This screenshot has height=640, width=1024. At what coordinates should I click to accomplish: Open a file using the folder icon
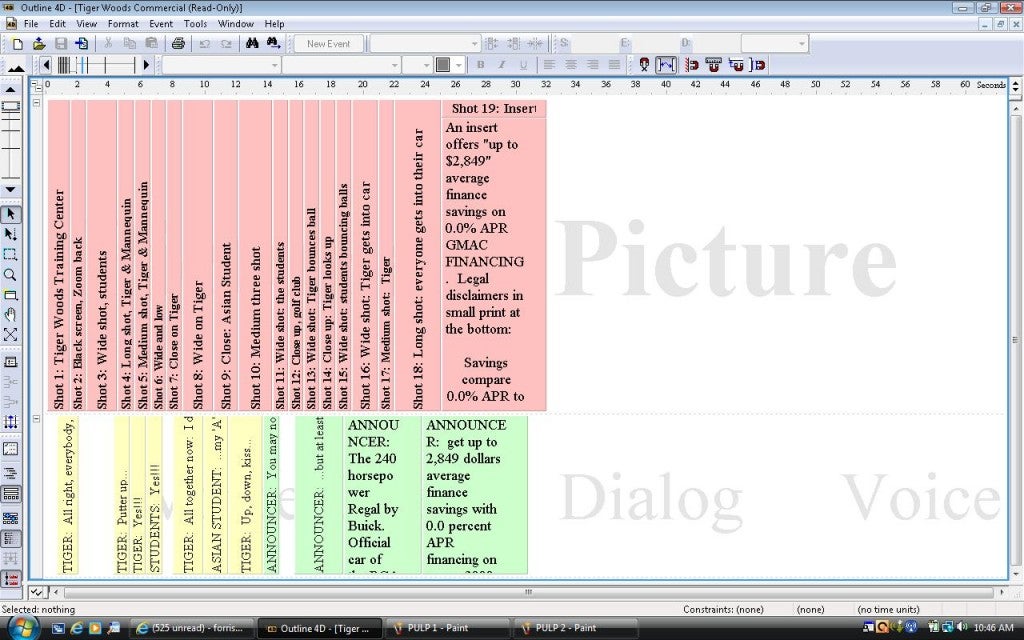[x=39, y=44]
